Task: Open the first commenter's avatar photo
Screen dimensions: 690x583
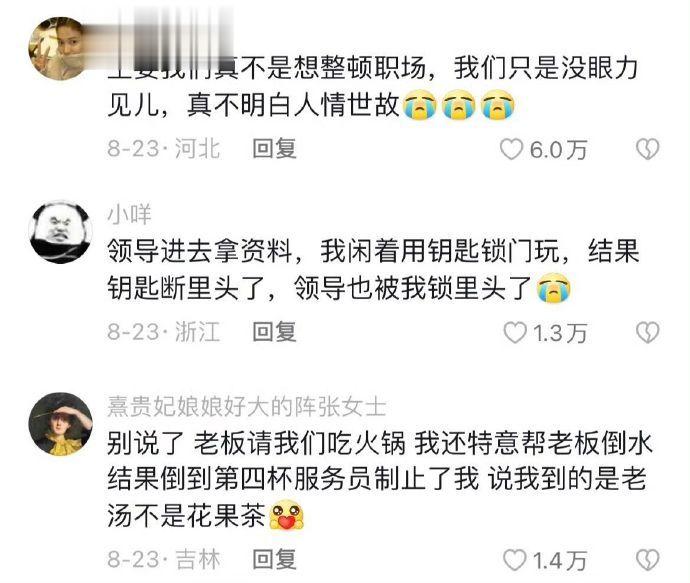Action: 61,48
